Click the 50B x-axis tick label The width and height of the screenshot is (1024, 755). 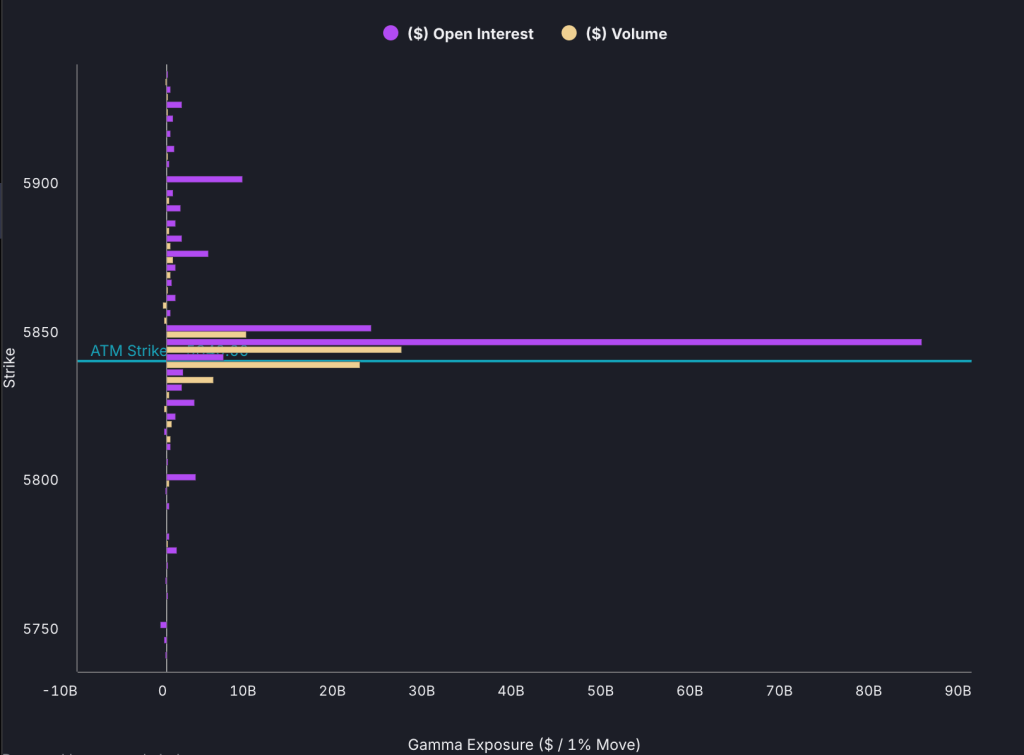tap(600, 691)
